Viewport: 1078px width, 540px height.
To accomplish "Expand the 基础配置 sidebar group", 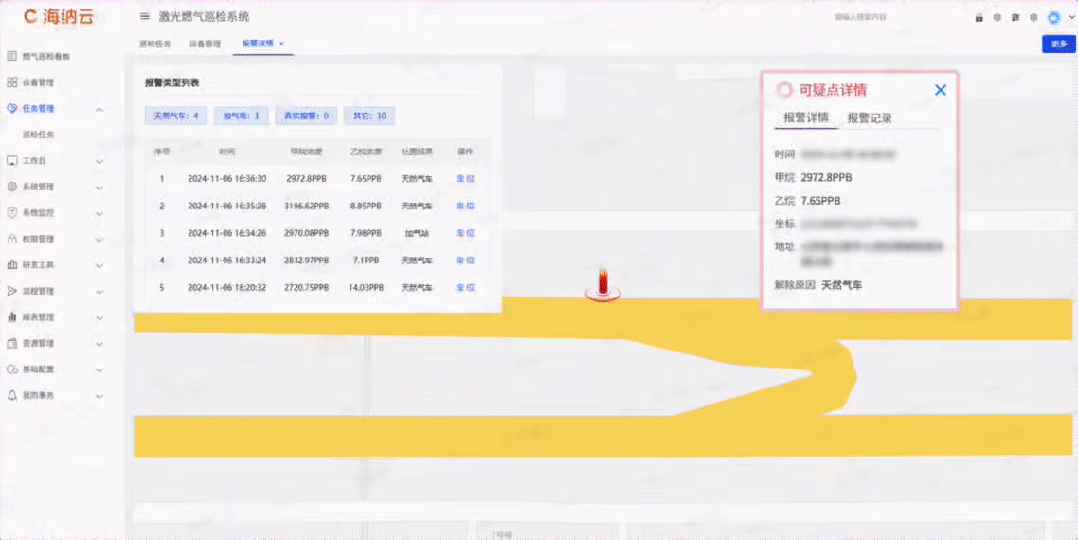I will point(100,370).
